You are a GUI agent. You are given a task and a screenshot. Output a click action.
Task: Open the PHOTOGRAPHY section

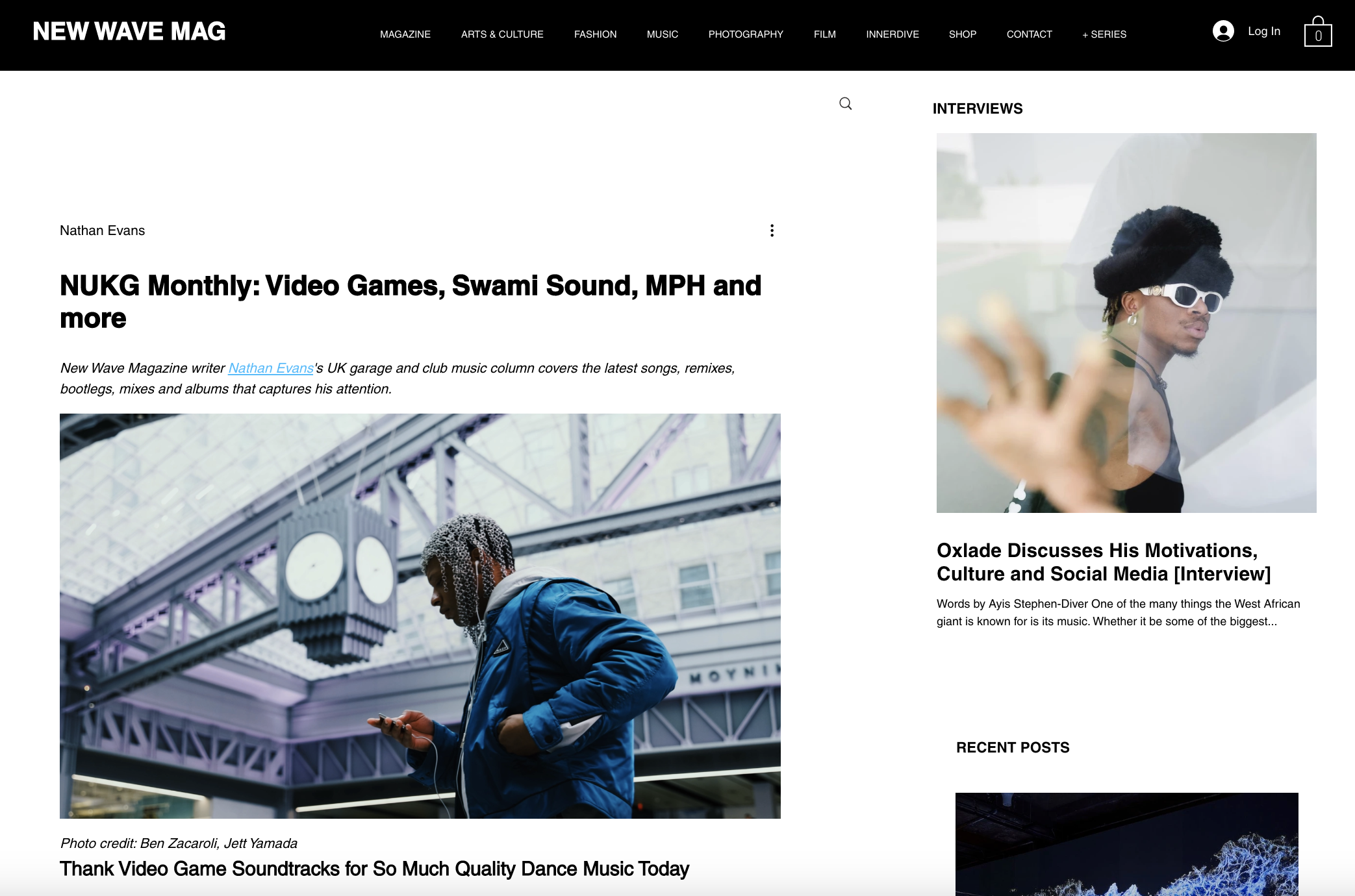click(746, 34)
